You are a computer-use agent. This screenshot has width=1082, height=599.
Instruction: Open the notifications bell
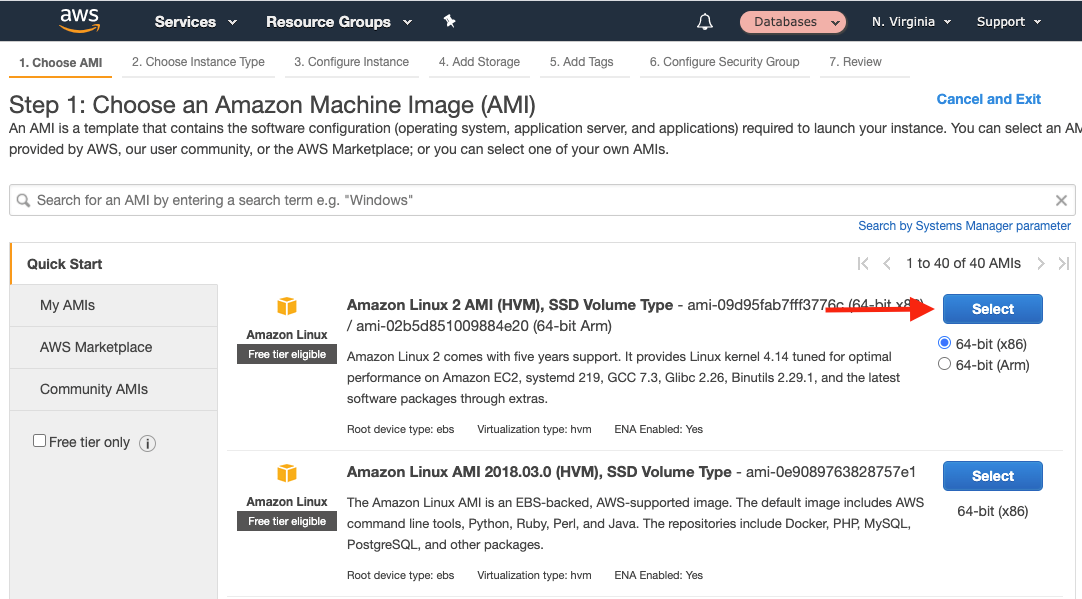[x=704, y=21]
